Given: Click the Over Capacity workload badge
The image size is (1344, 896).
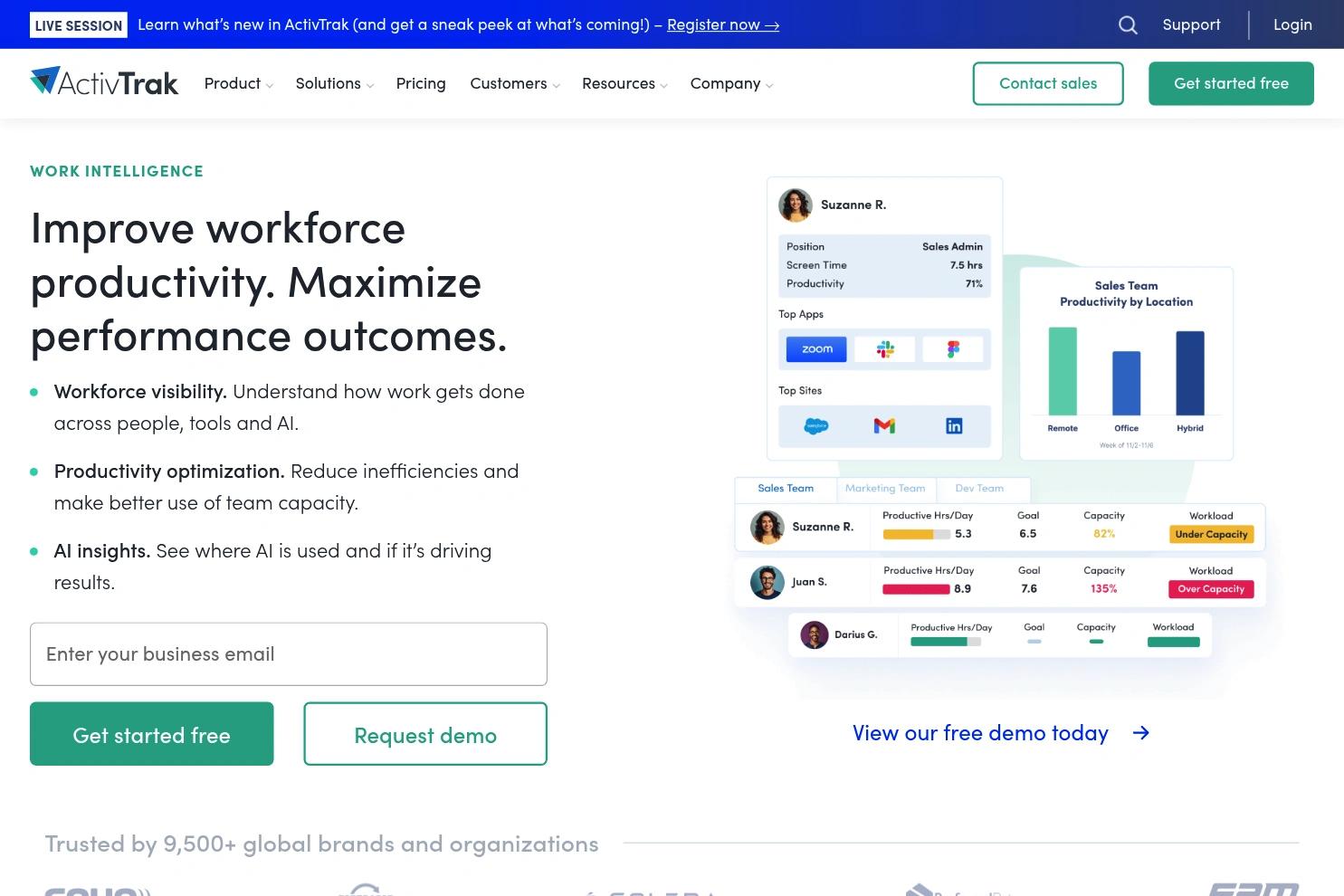Looking at the screenshot, I should pos(1211,589).
